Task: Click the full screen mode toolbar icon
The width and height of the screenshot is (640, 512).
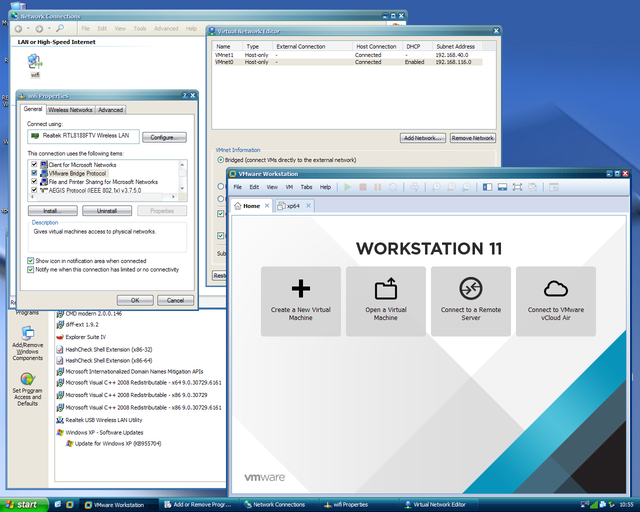Action: click(517, 187)
